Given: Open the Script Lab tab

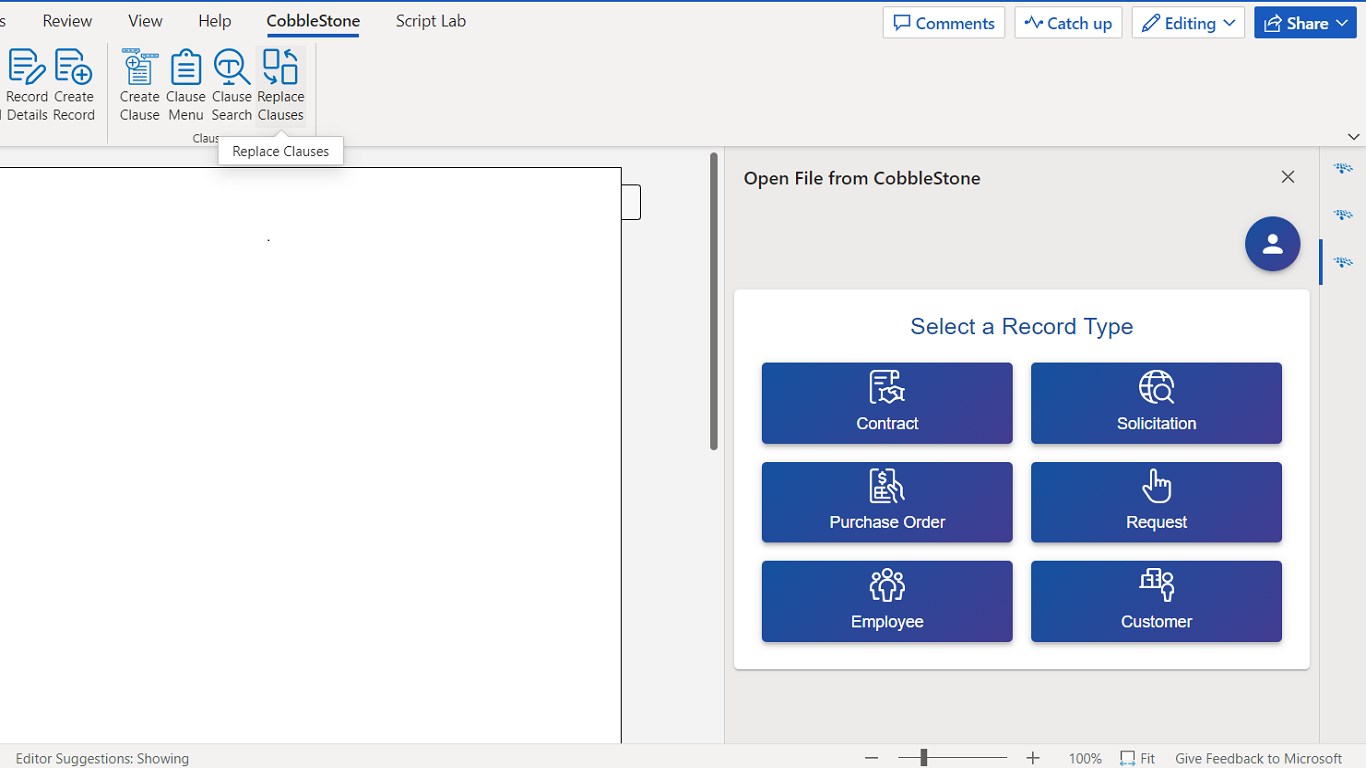Looking at the screenshot, I should [x=431, y=21].
